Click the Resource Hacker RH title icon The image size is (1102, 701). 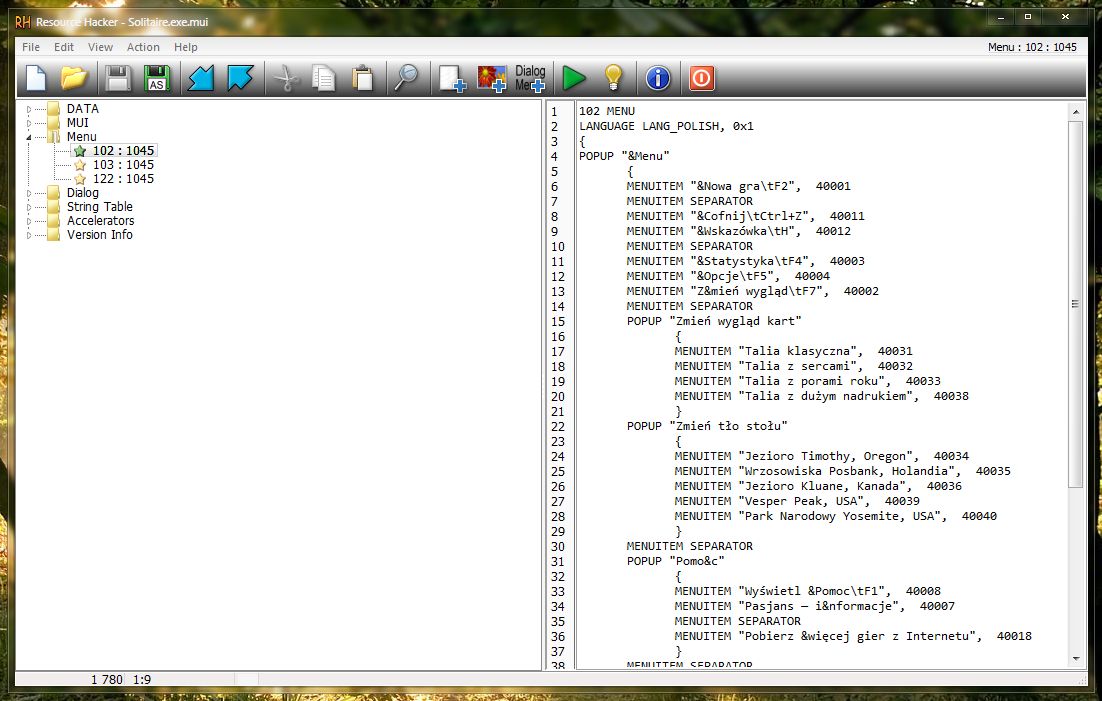(23, 22)
